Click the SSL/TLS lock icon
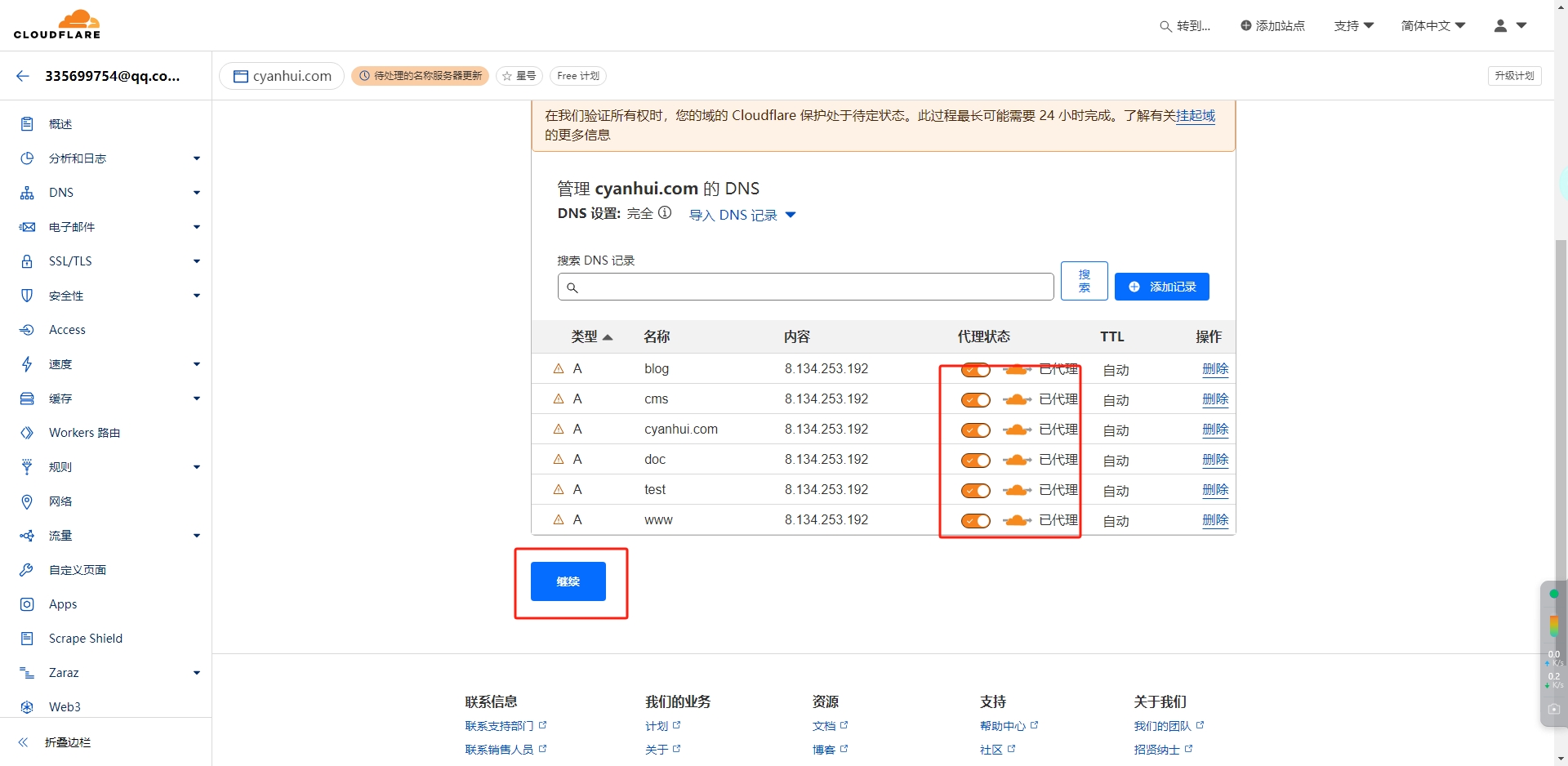The height and width of the screenshot is (766, 1568). pyautogui.click(x=27, y=261)
